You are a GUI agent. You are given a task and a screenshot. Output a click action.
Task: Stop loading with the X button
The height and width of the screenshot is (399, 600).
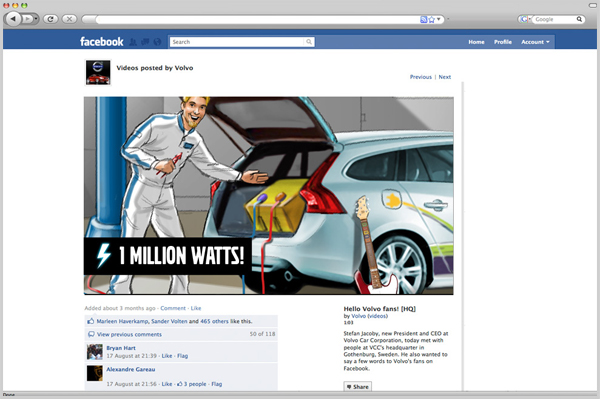point(69,19)
